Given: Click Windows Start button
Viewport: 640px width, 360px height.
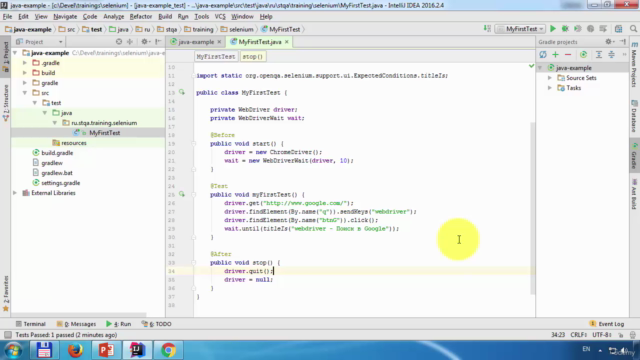Looking at the screenshot, I should [x=13, y=350].
